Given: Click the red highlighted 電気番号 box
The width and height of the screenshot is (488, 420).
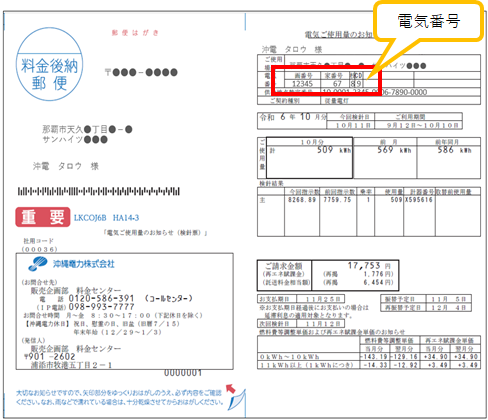Looking at the screenshot, I should pos(327,81).
